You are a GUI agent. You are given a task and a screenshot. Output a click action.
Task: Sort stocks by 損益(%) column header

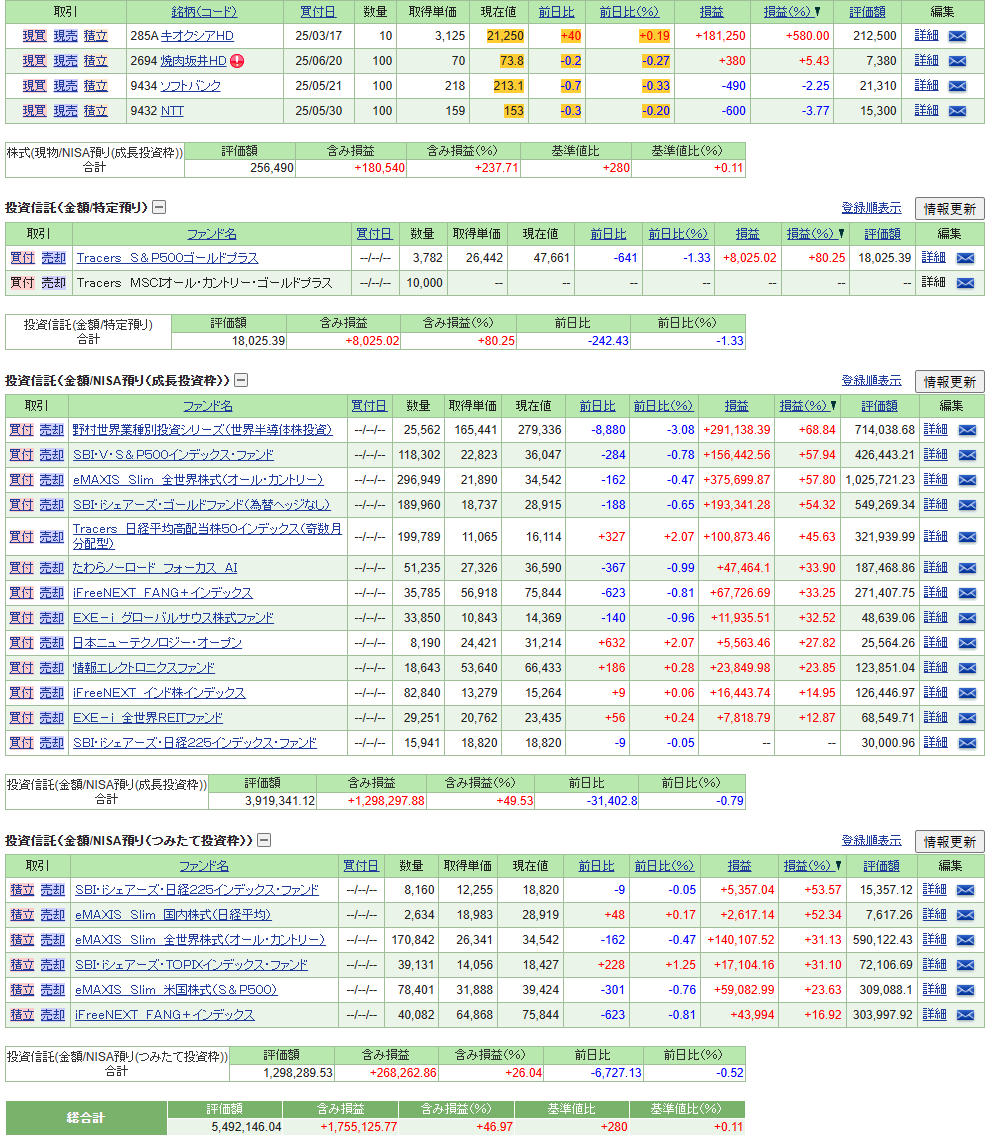pyautogui.click(x=786, y=12)
